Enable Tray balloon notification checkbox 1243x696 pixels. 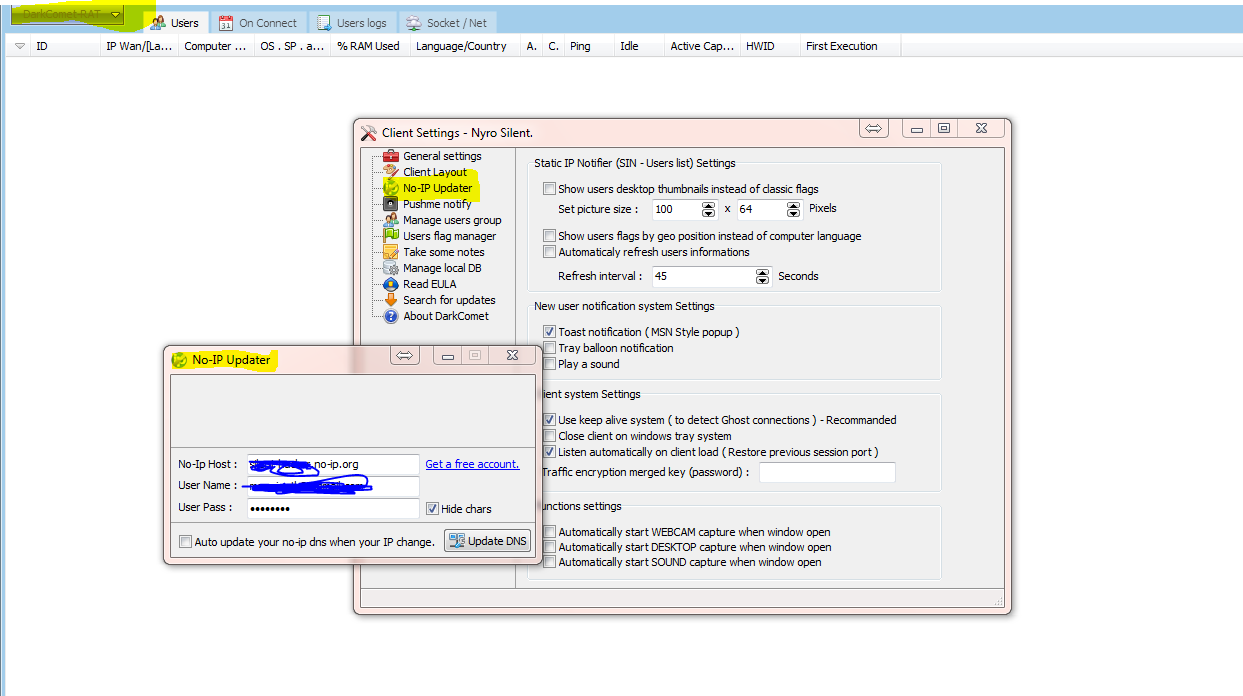pyautogui.click(x=549, y=348)
